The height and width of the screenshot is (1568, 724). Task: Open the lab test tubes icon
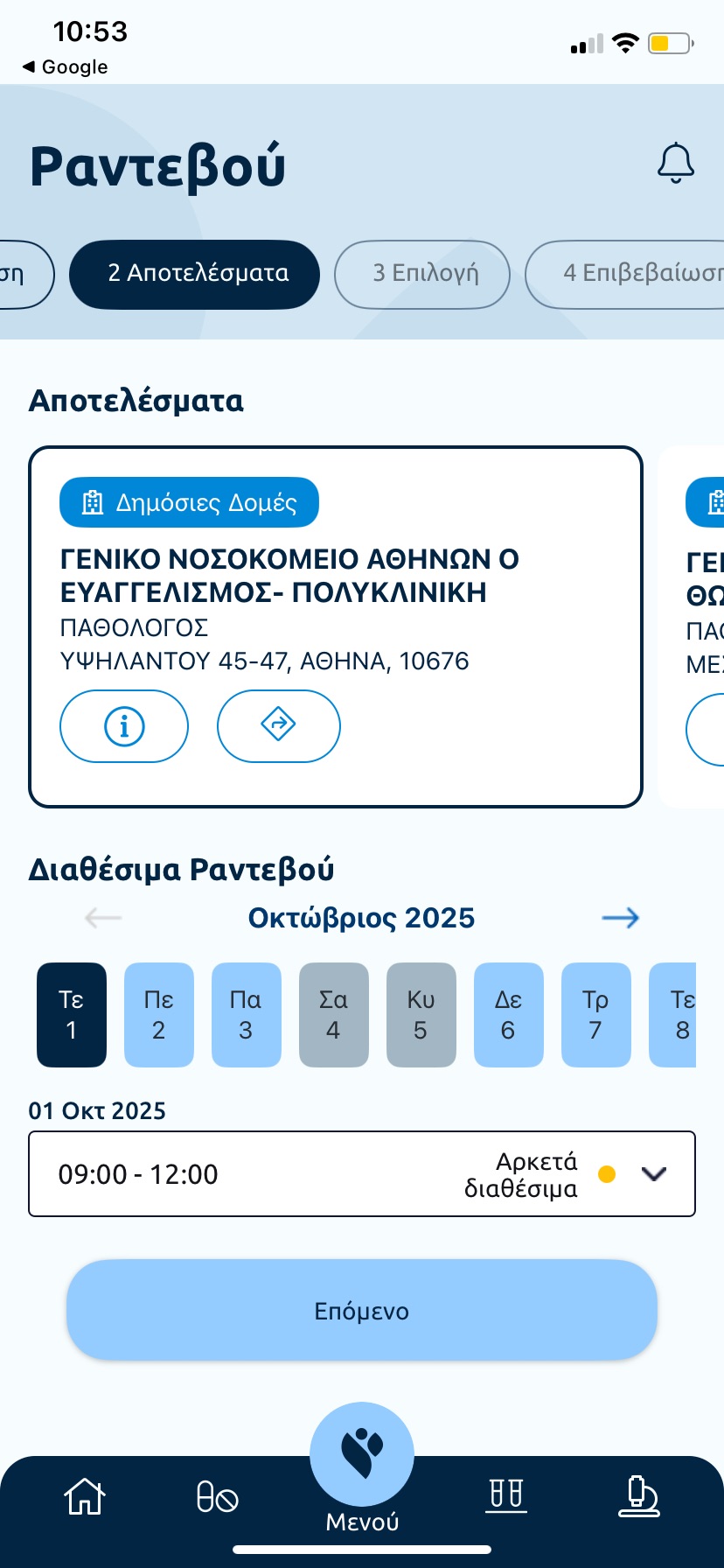506,1494
